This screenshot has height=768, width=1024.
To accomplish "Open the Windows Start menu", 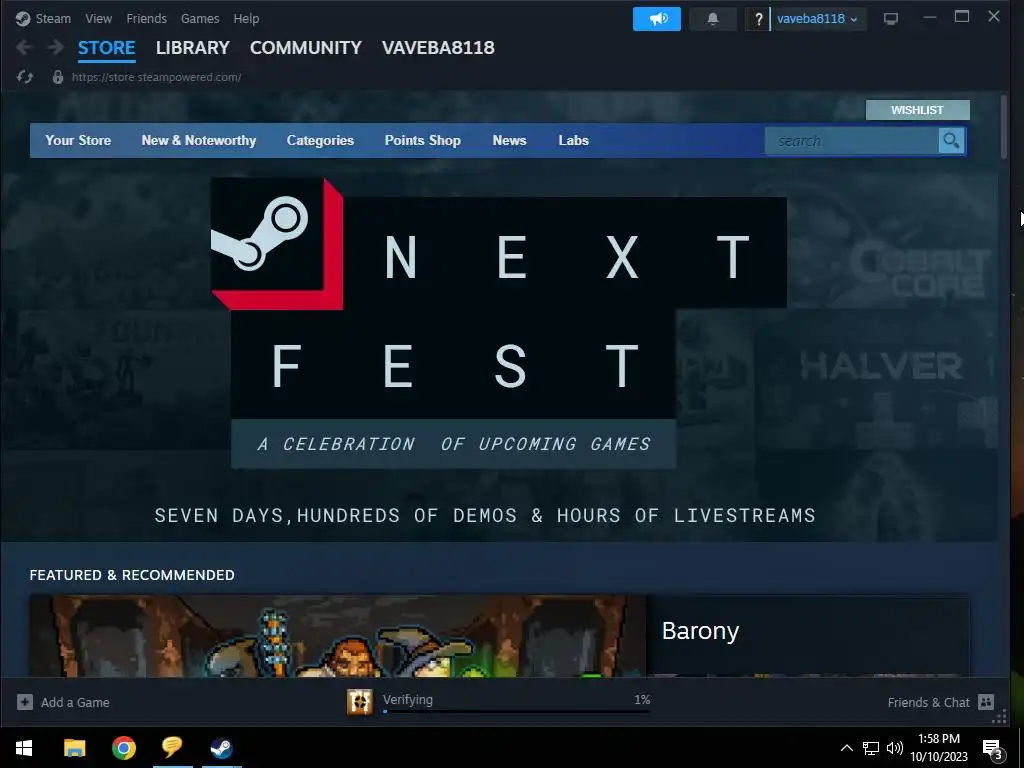I will click(x=24, y=748).
